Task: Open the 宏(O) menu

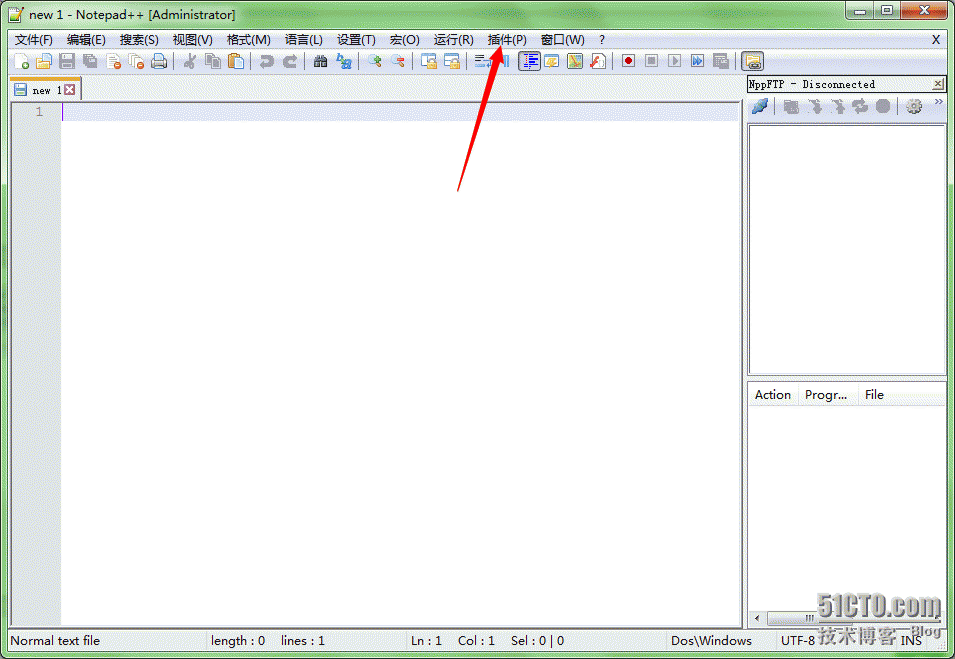Action: (404, 40)
